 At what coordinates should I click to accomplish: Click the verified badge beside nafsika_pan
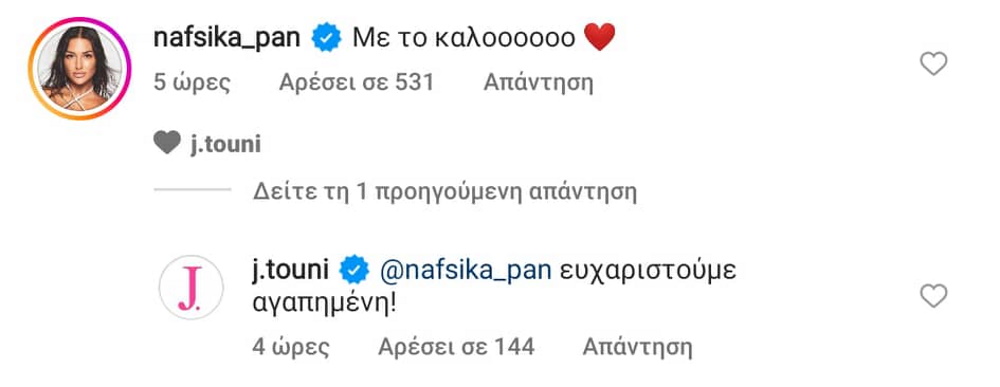point(326,38)
